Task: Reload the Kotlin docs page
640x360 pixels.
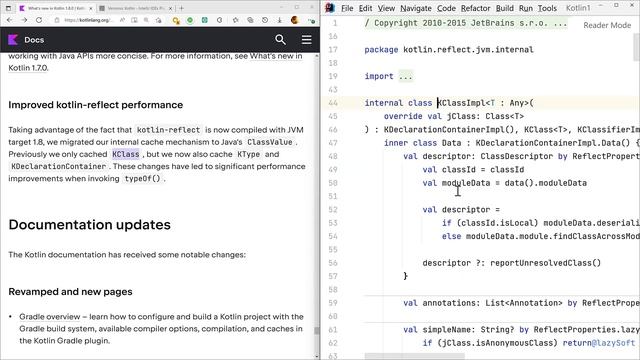Action: coord(39,20)
